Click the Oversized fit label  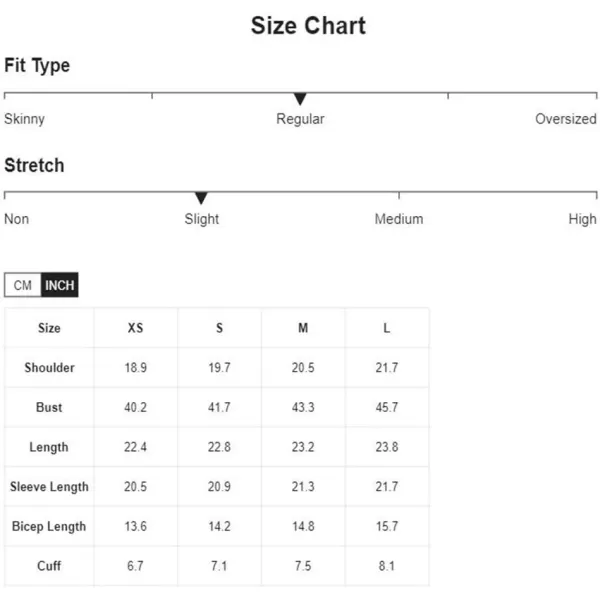tap(566, 119)
